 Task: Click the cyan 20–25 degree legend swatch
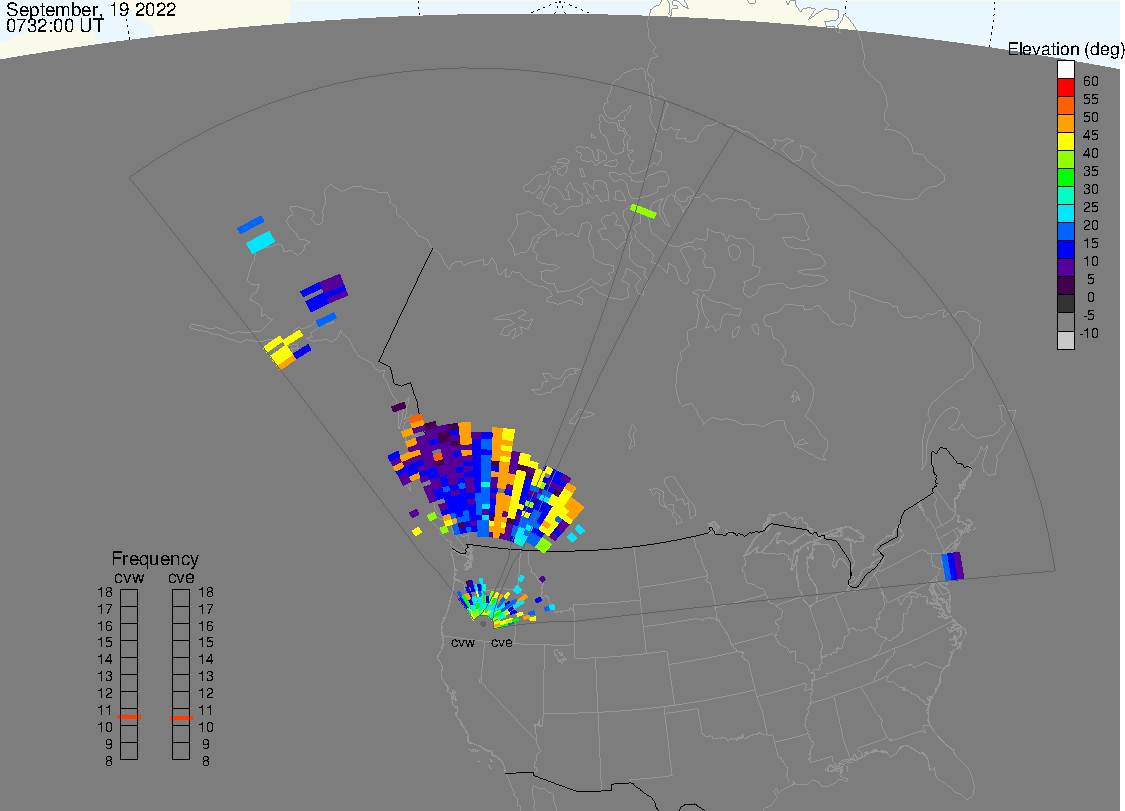point(1065,213)
